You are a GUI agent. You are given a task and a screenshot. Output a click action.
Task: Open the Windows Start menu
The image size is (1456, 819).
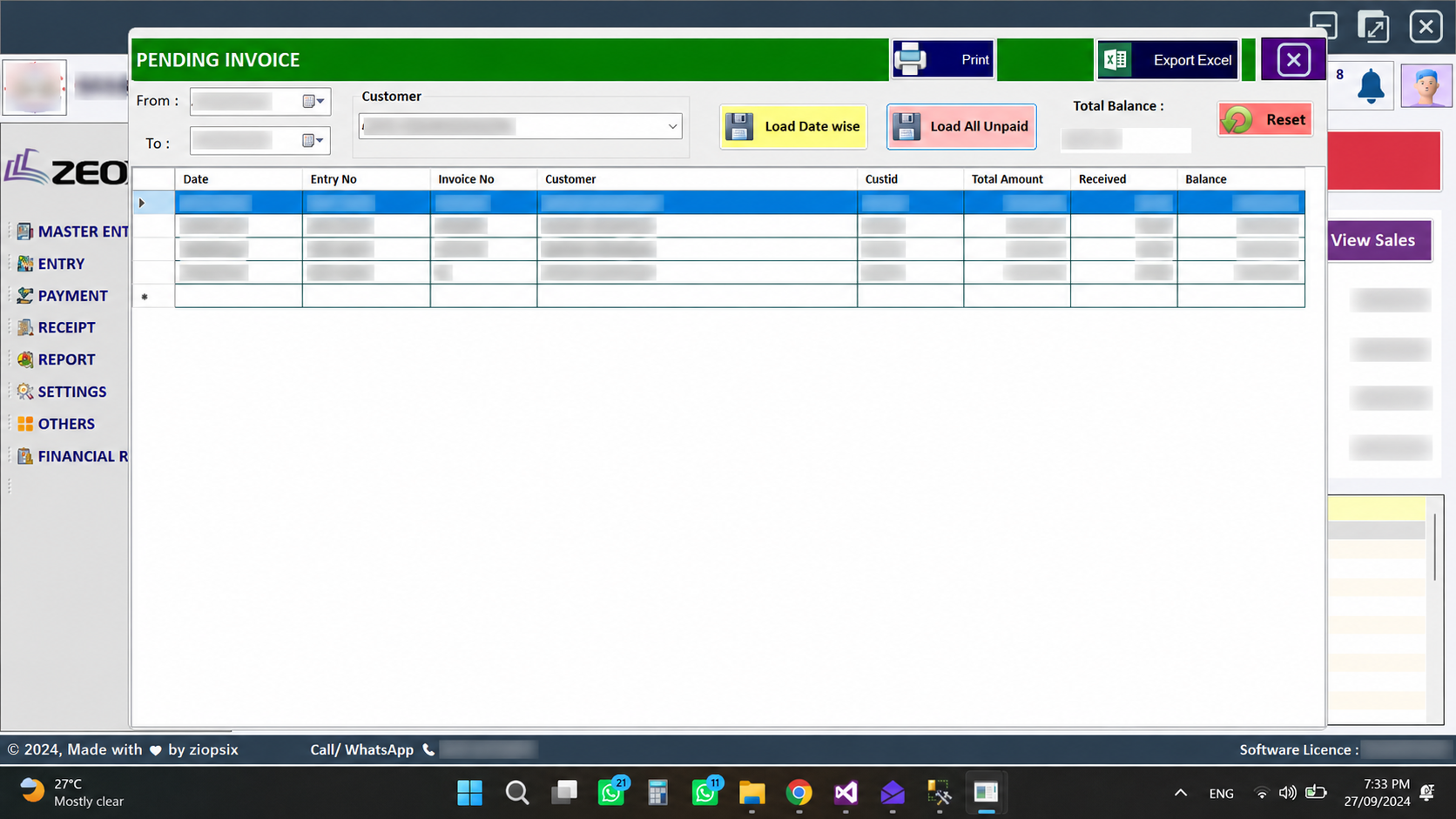pos(469,793)
